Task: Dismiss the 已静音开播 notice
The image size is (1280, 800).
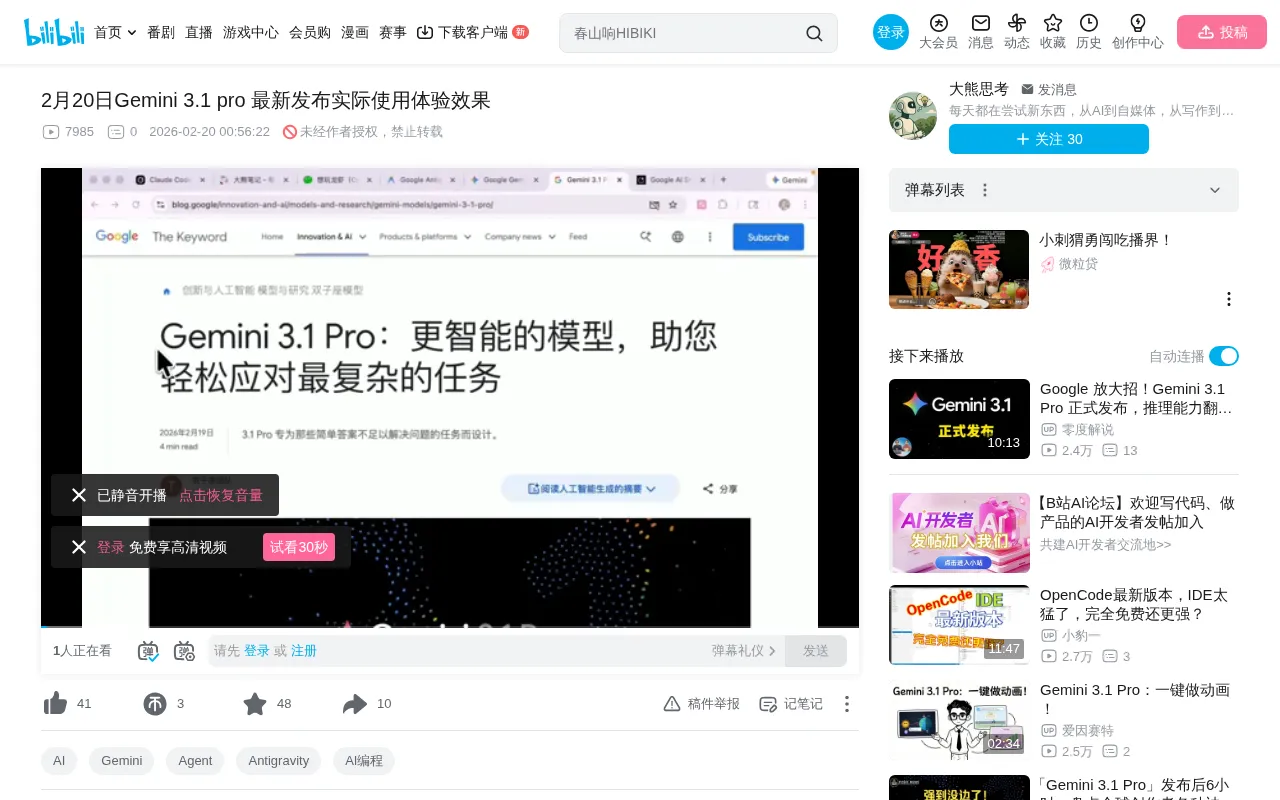Action: pyautogui.click(x=79, y=495)
